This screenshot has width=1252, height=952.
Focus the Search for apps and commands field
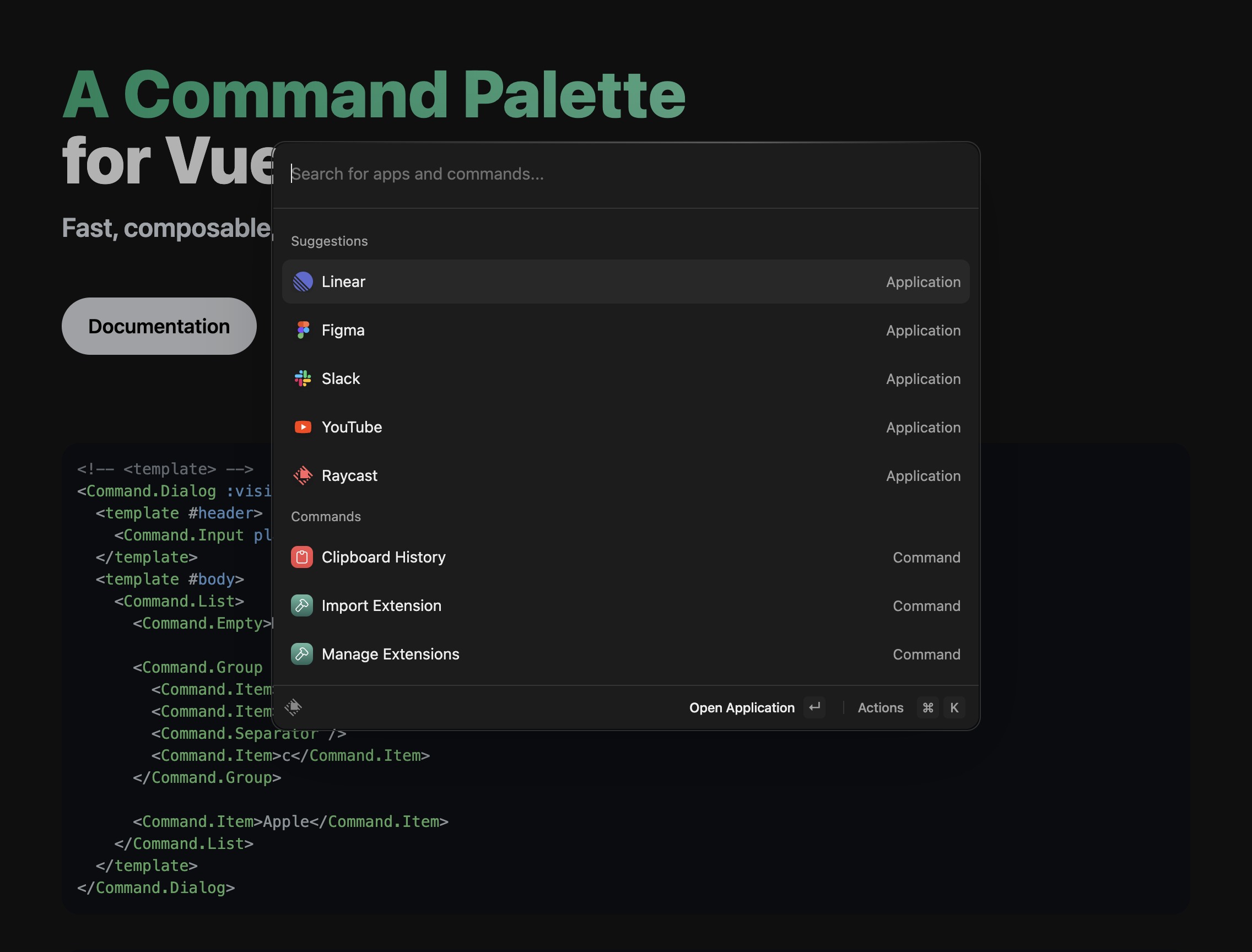point(625,174)
